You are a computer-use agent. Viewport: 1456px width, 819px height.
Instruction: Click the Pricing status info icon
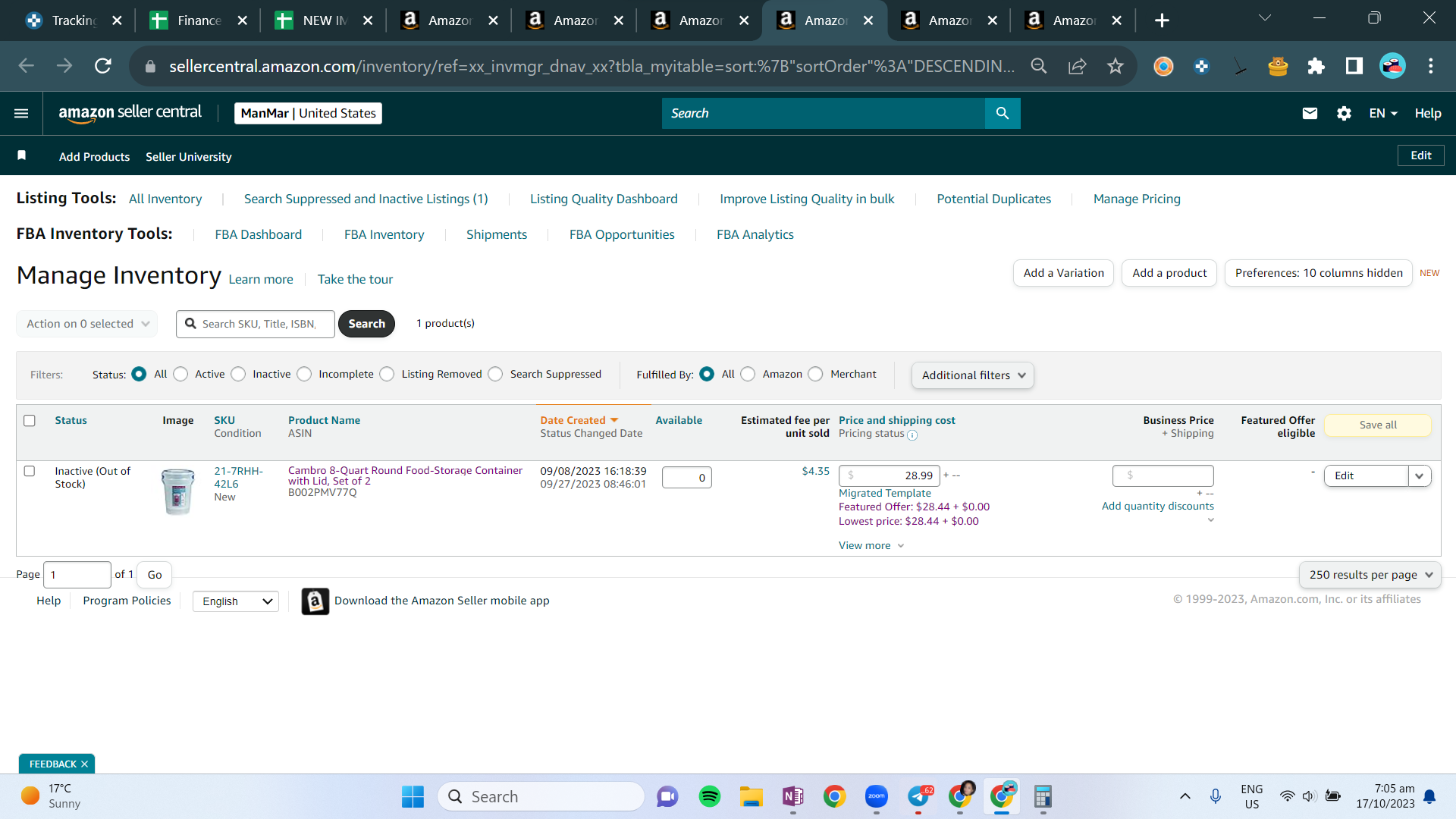click(912, 435)
